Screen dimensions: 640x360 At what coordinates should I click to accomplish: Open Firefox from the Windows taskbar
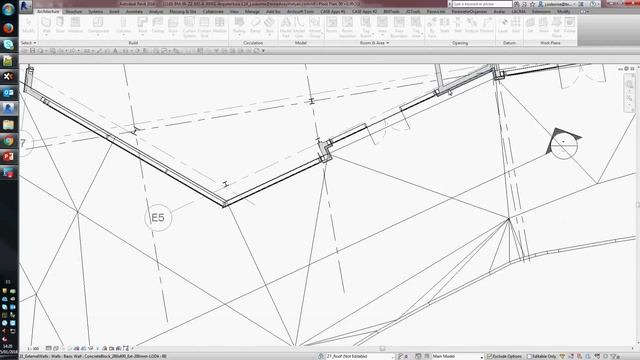pyautogui.click(x=8, y=28)
